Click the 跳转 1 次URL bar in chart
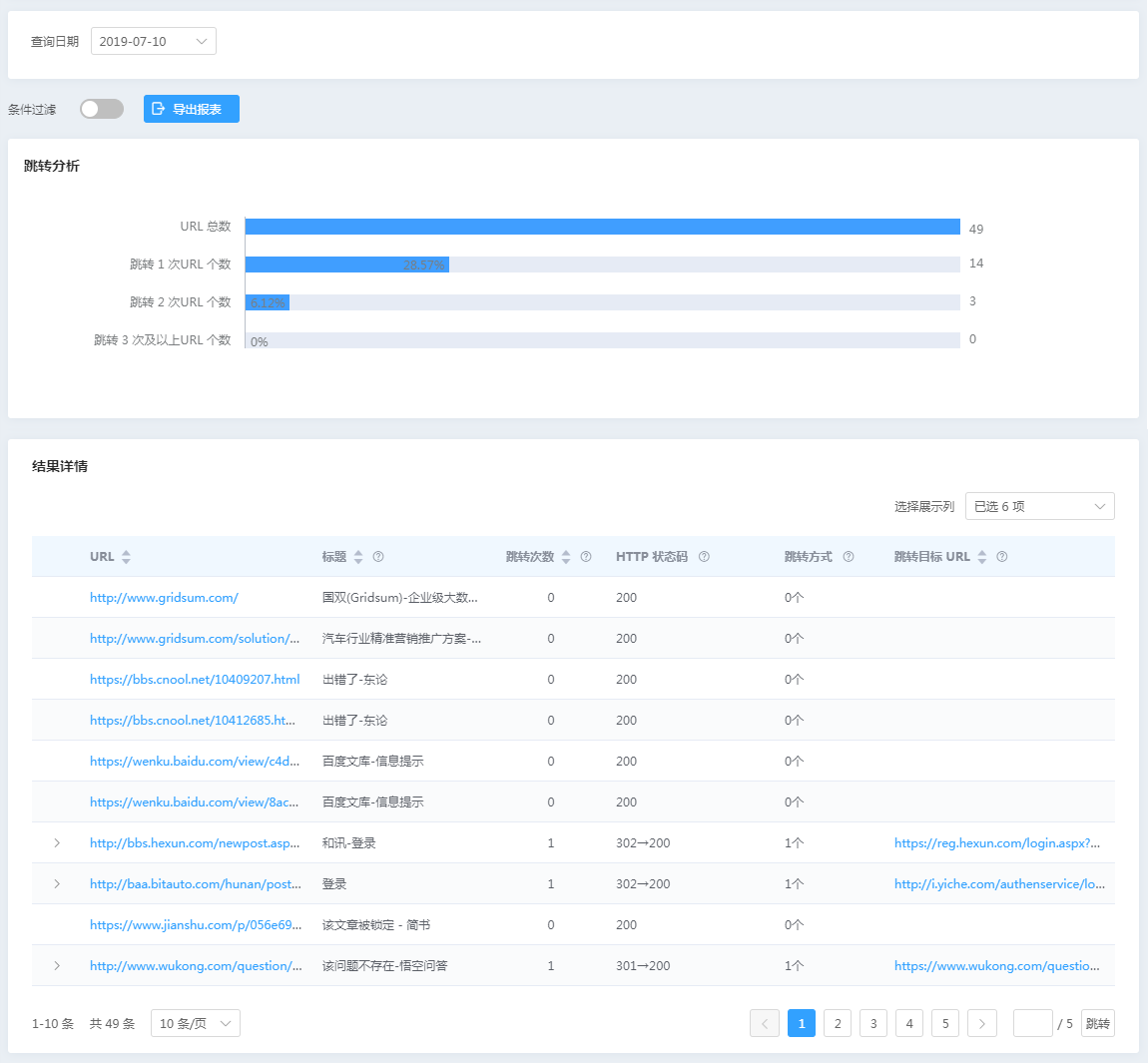Screen dimensions: 1148x1063 [347, 265]
